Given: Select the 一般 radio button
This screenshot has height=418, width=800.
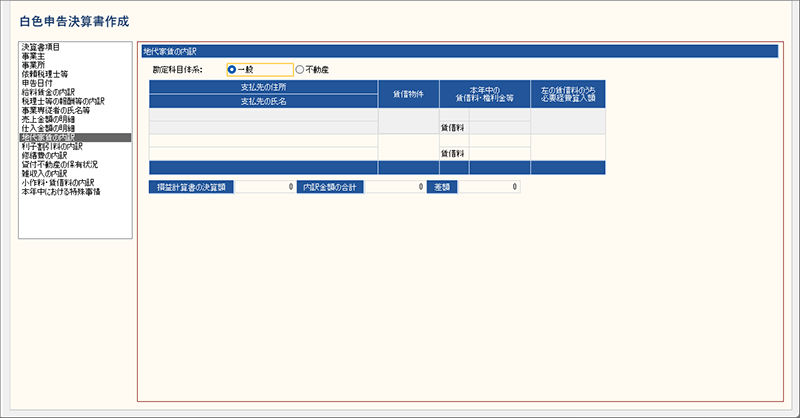Looking at the screenshot, I should click(x=233, y=70).
